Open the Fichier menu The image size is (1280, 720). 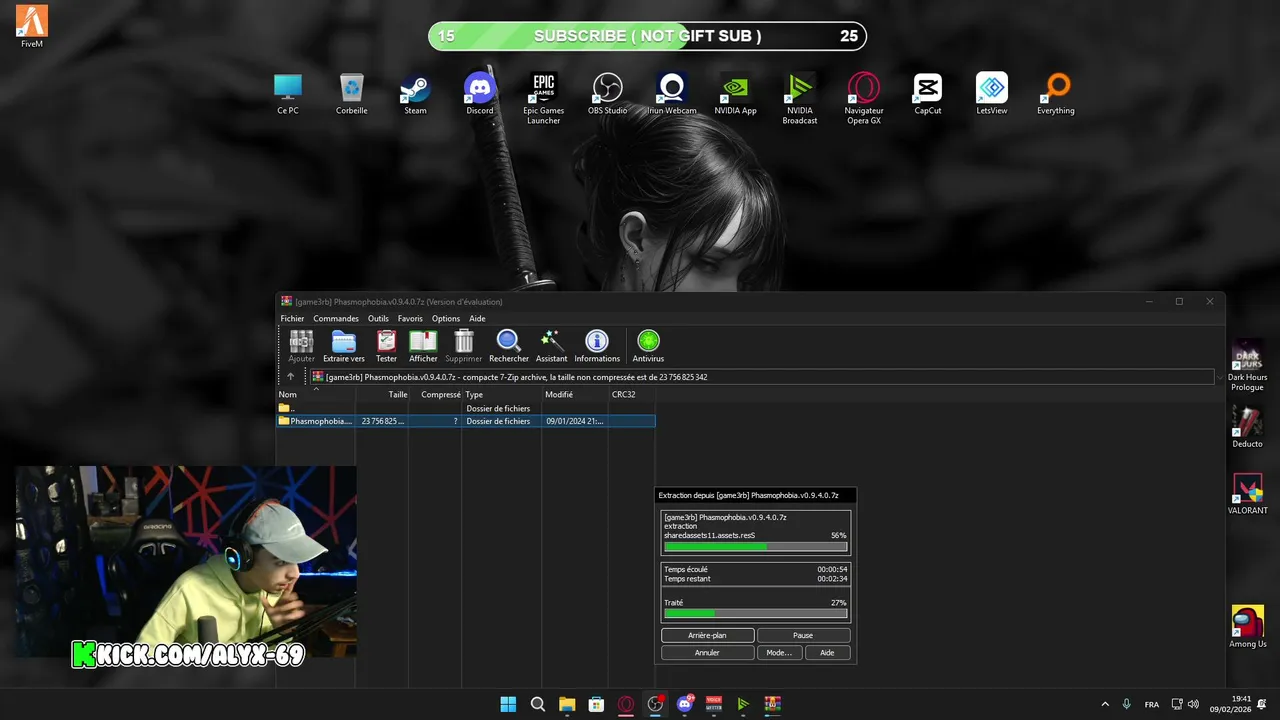tap(292, 318)
